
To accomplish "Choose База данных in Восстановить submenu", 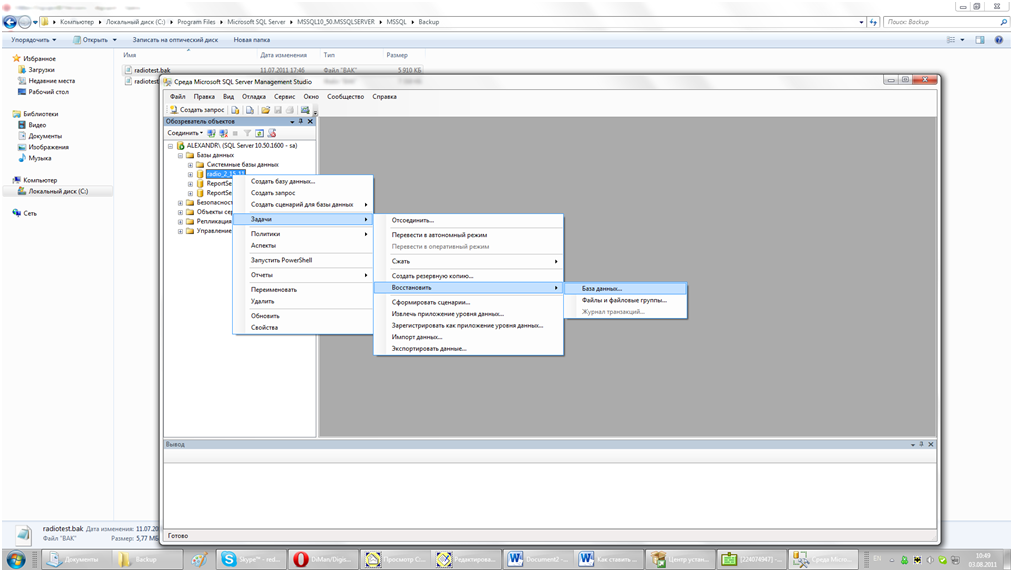I will (x=625, y=289).
